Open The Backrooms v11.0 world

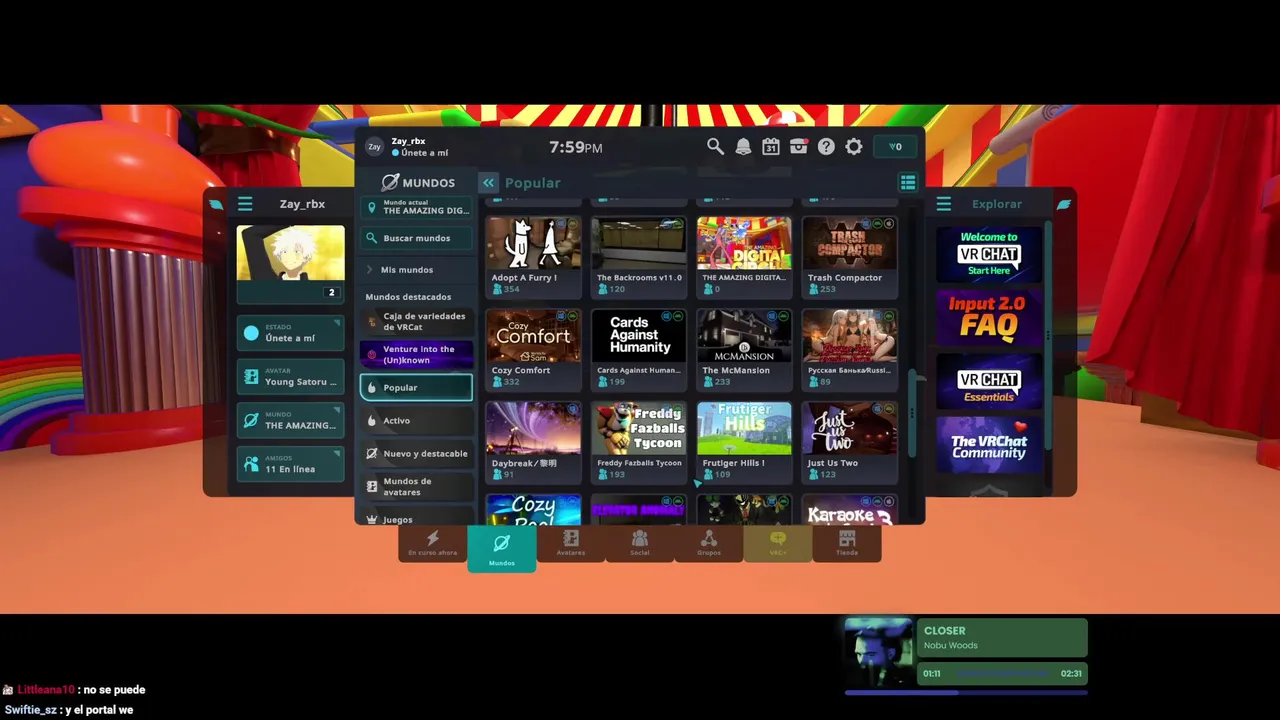click(639, 257)
